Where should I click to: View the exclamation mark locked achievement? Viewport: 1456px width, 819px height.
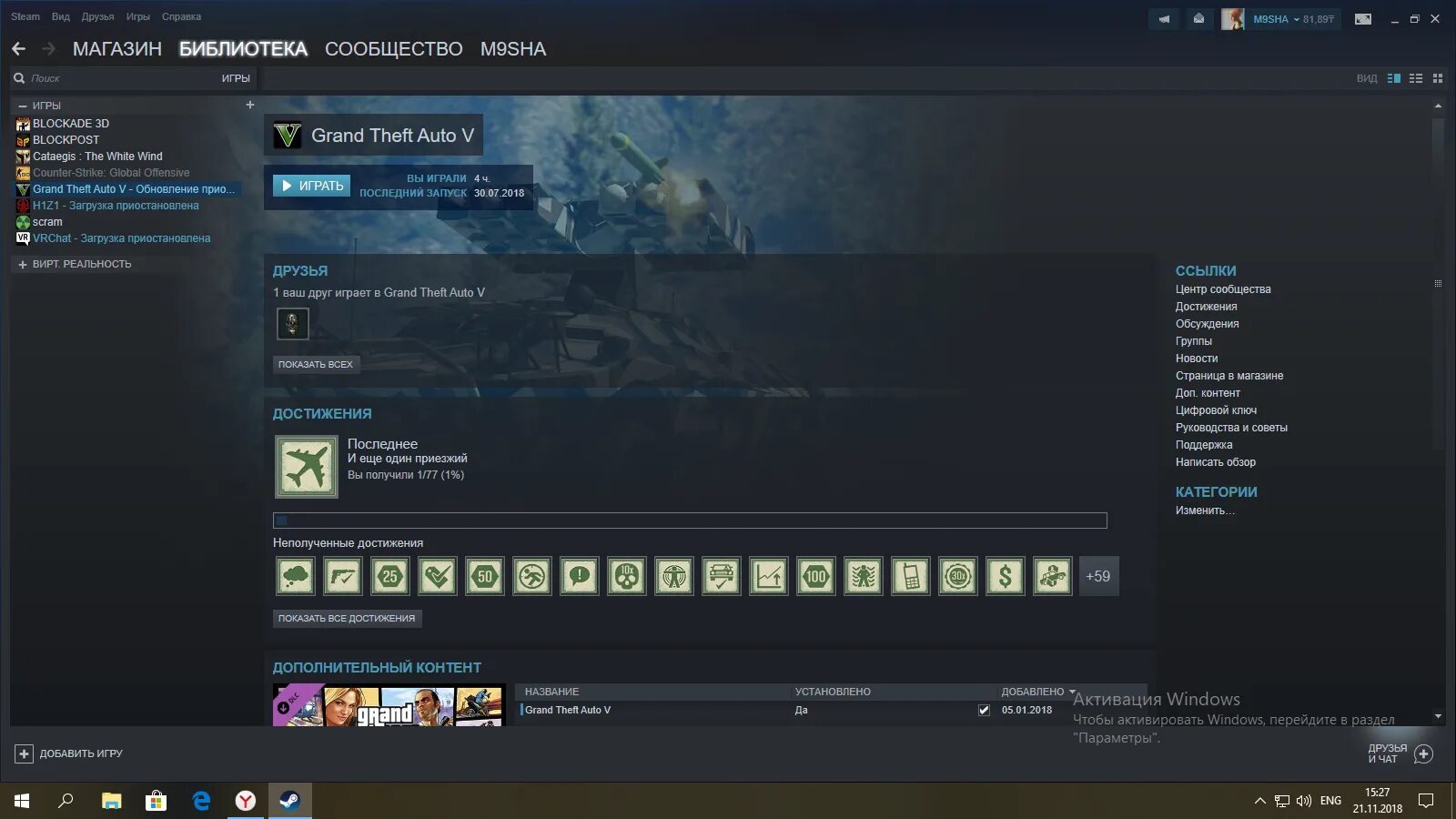point(580,576)
